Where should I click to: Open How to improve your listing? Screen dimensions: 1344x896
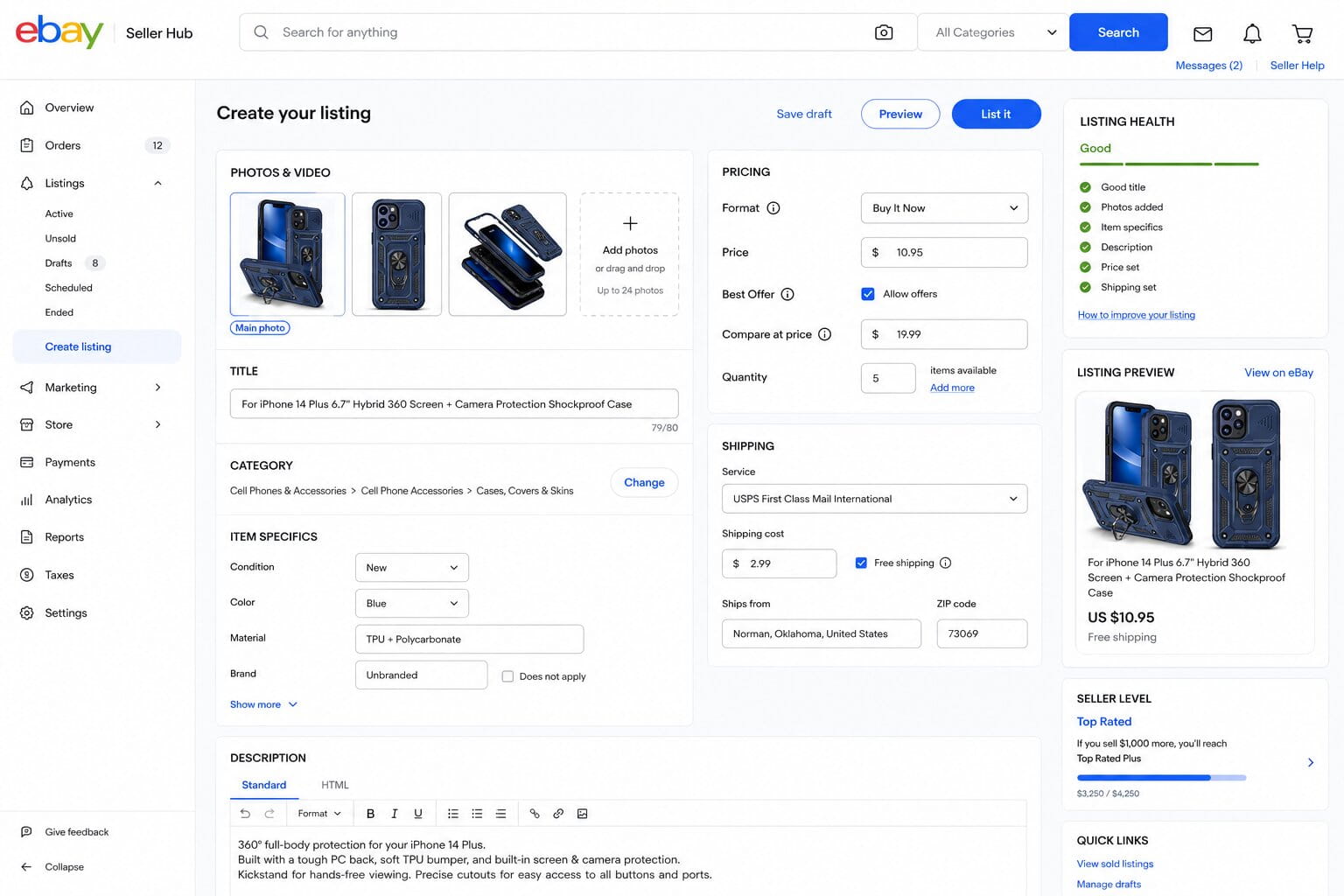point(1136,315)
